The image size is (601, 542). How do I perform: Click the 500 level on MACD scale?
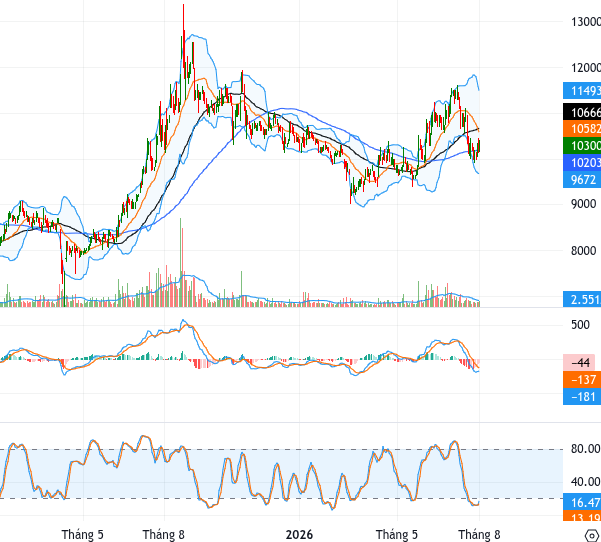click(580, 325)
